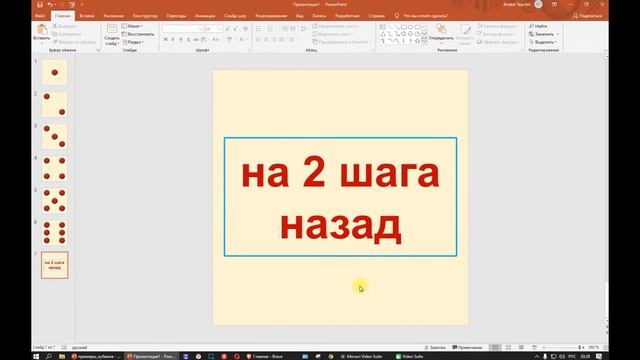The height and width of the screenshot is (360, 640).
Task: Open the Заменить (Replace) dropdown arrow
Action: (x=558, y=34)
